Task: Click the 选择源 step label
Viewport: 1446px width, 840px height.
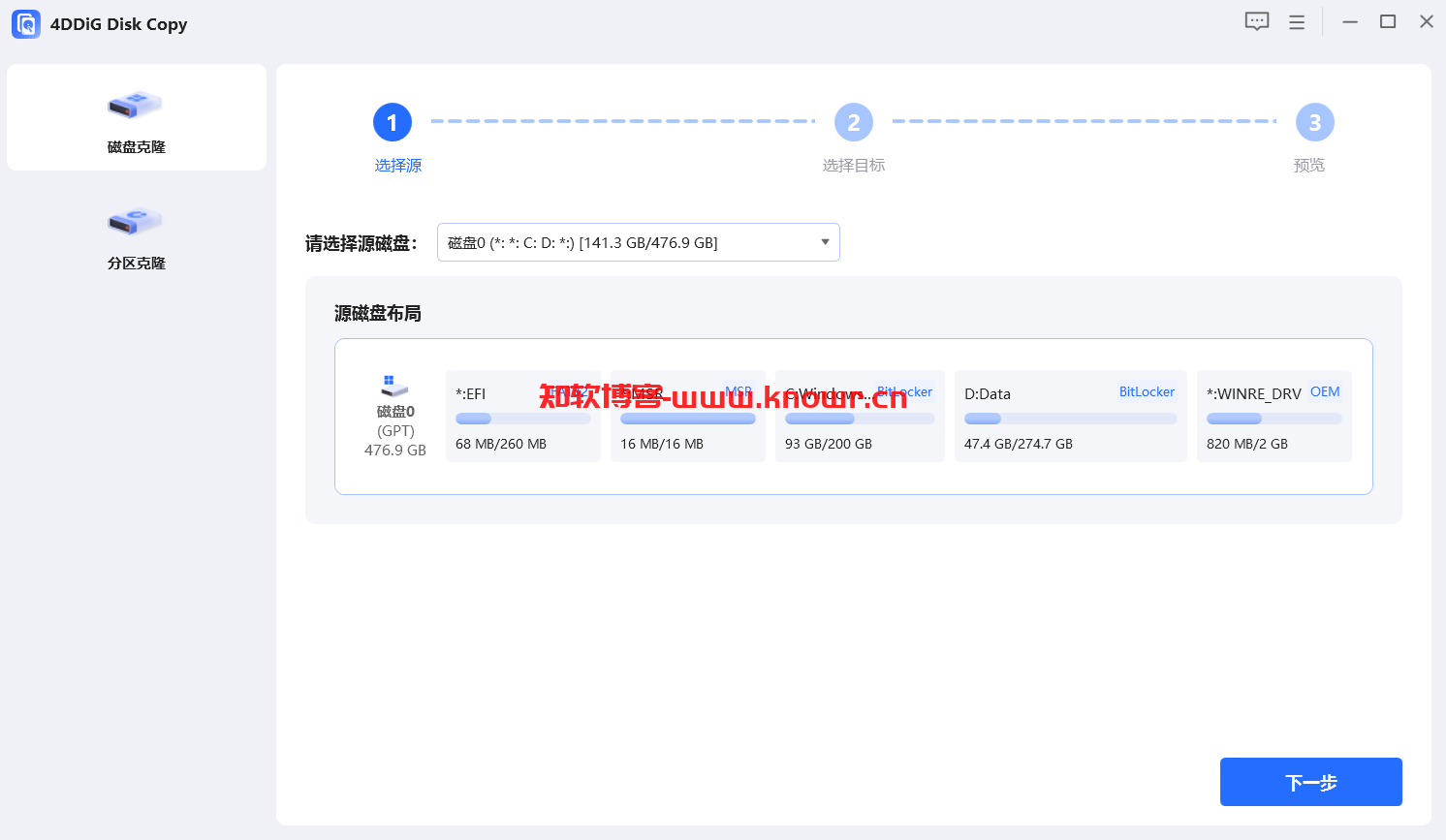Action: coord(398,166)
